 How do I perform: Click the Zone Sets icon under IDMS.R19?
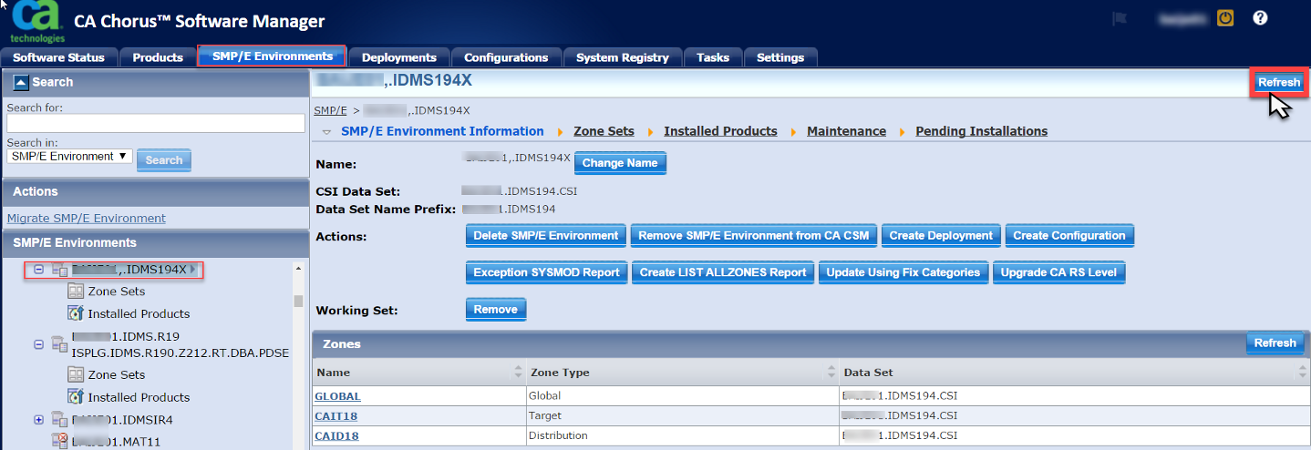click(x=75, y=375)
